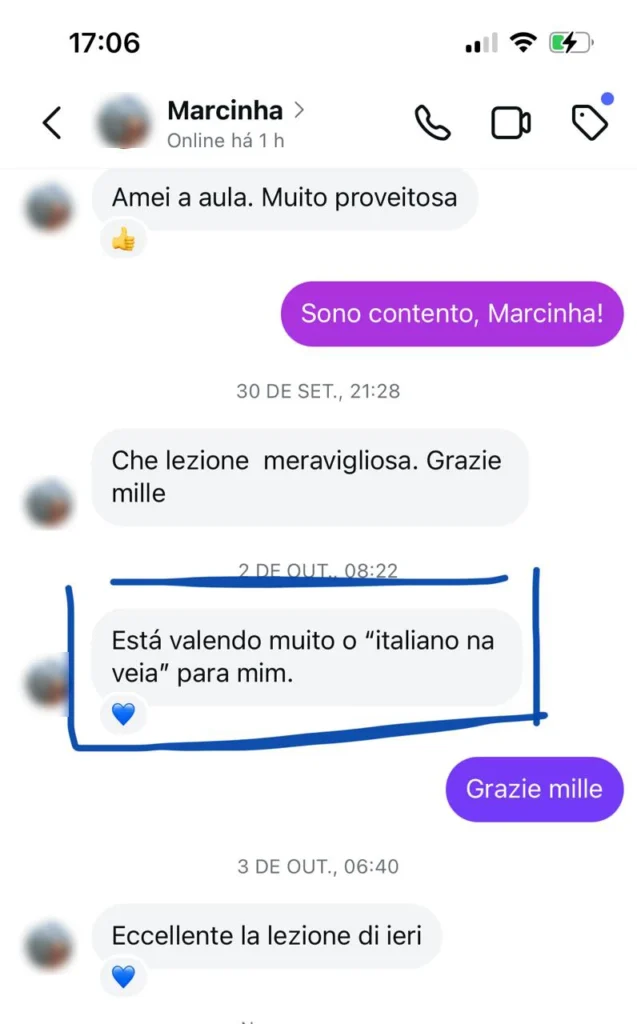
Task: Tap the back arrow icon
Action: click(x=52, y=123)
